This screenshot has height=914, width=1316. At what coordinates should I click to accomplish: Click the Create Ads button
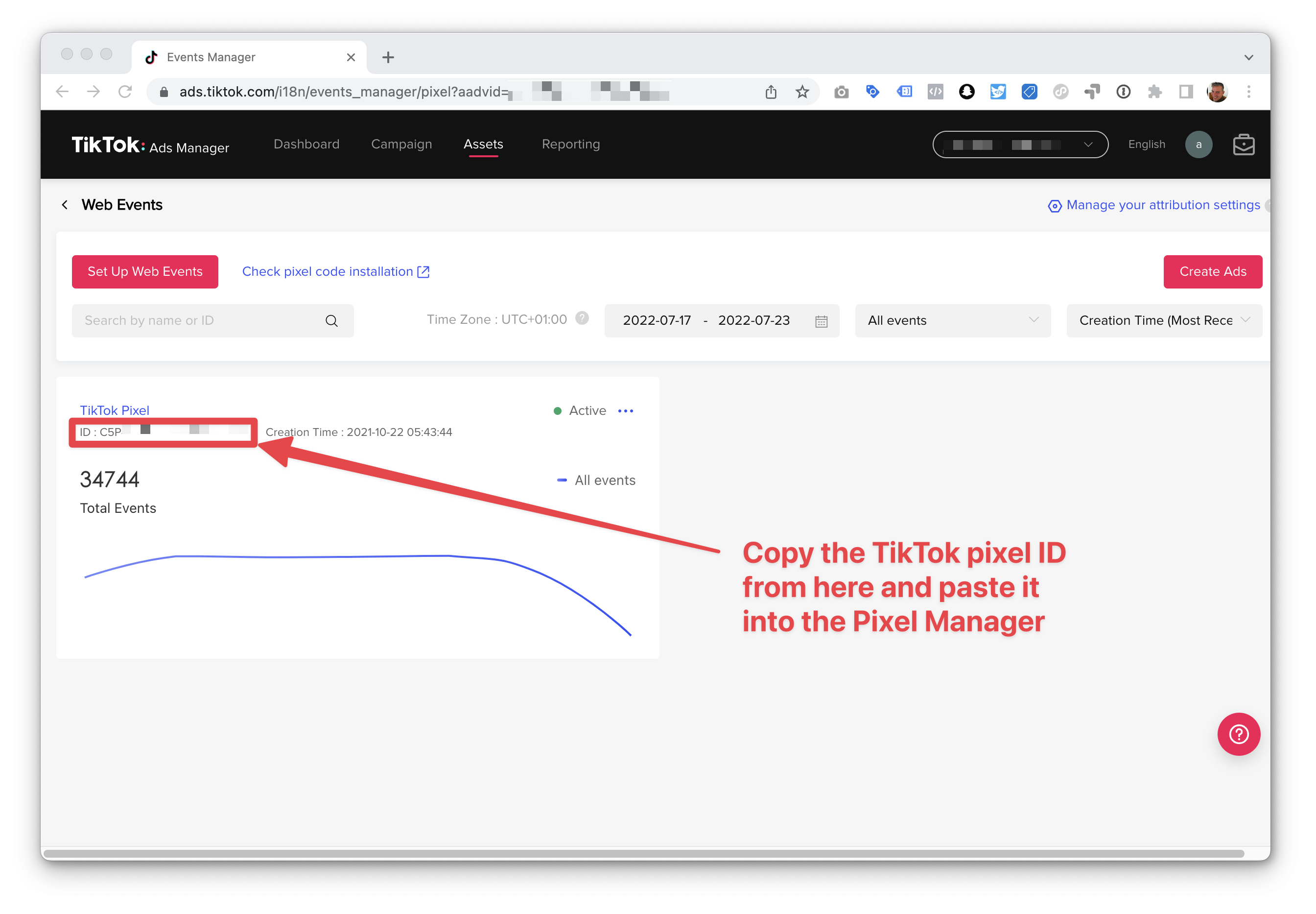(x=1212, y=271)
